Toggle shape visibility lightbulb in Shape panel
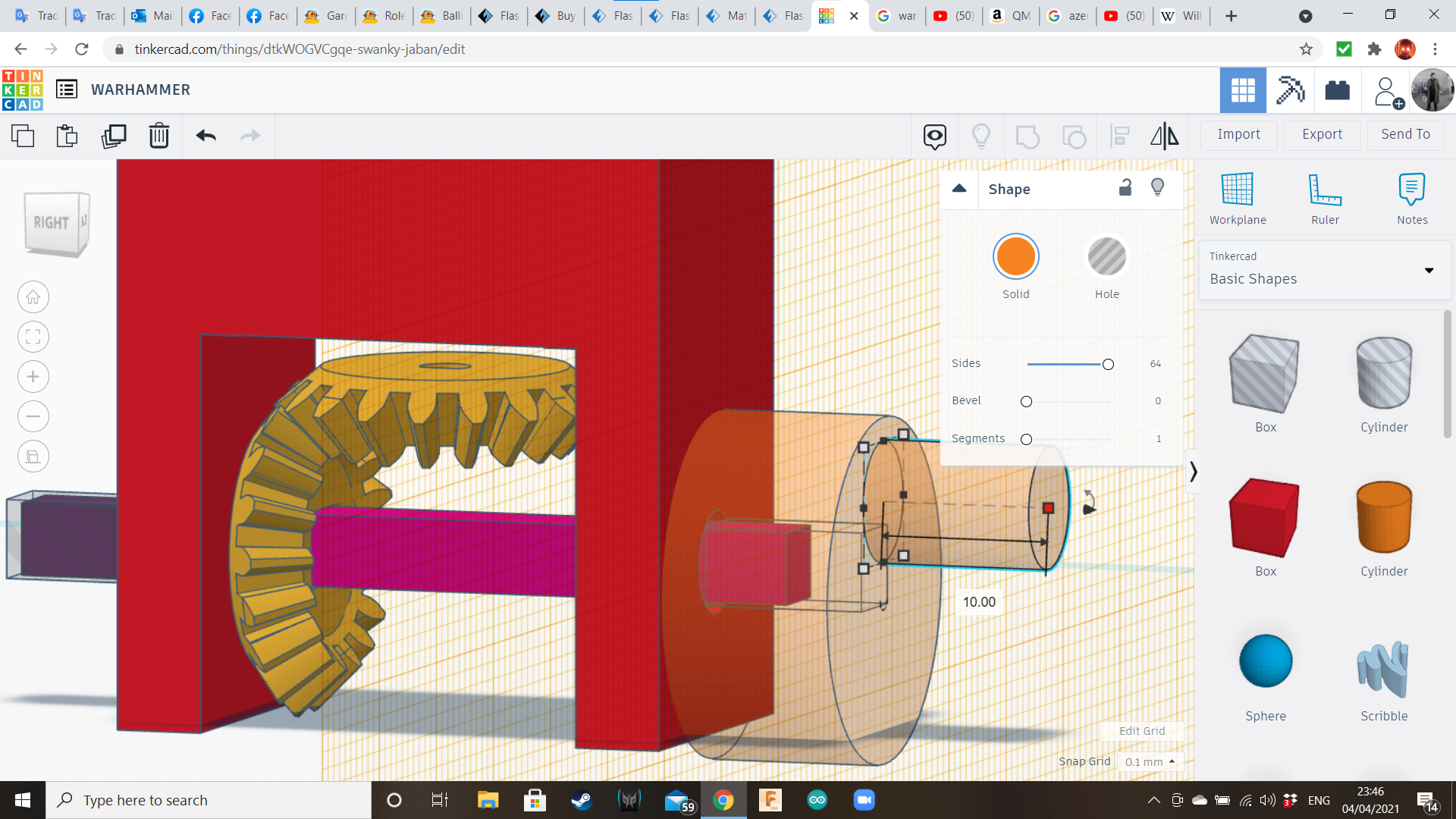1456x819 pixels. tap(1157, 188)
